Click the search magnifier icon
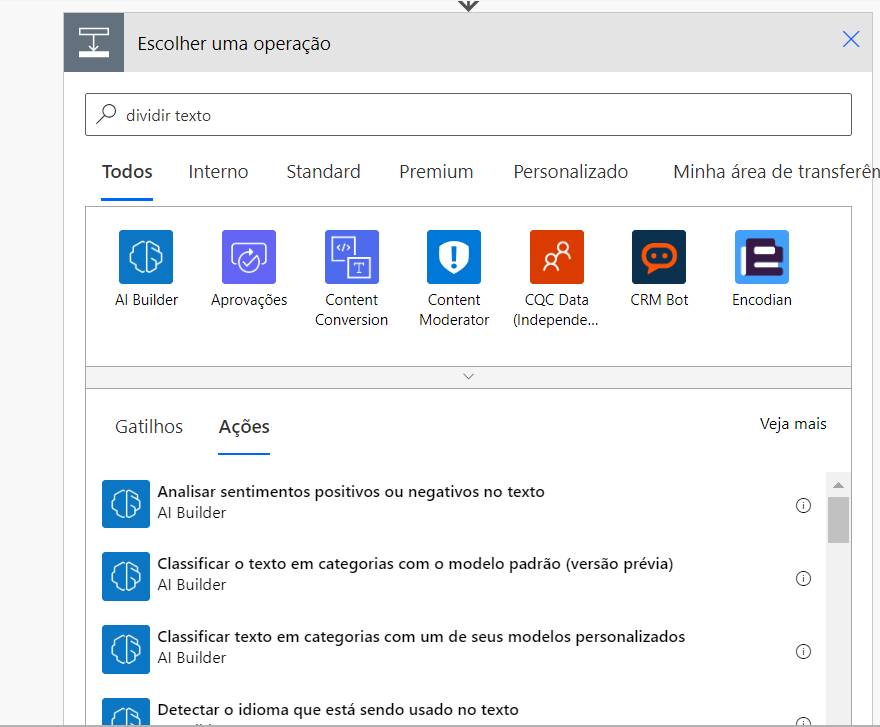Image resolution: width=880 pixels, height=727 pixels. [106, 114]
